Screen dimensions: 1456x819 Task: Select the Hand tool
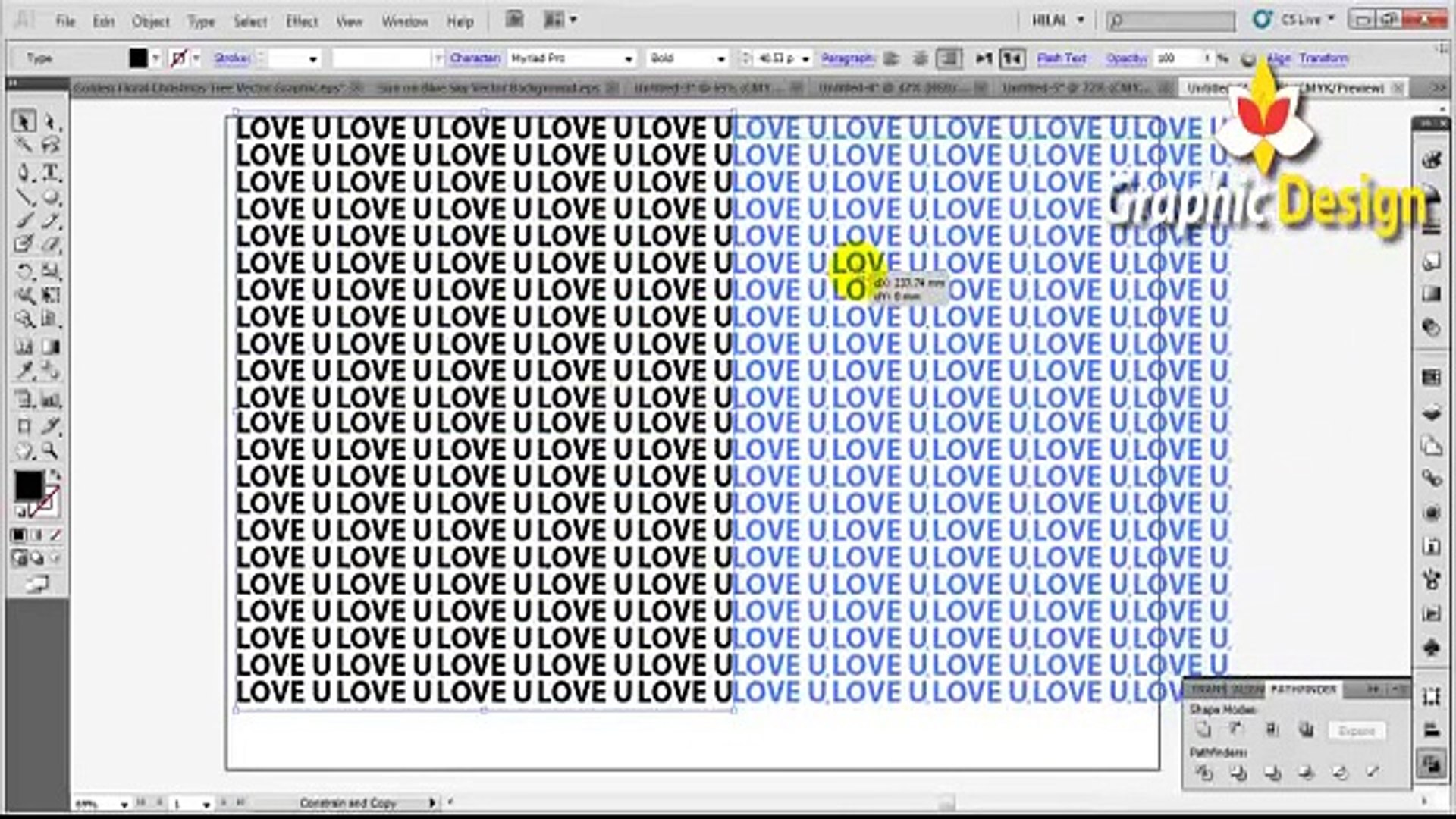[24, 450]
